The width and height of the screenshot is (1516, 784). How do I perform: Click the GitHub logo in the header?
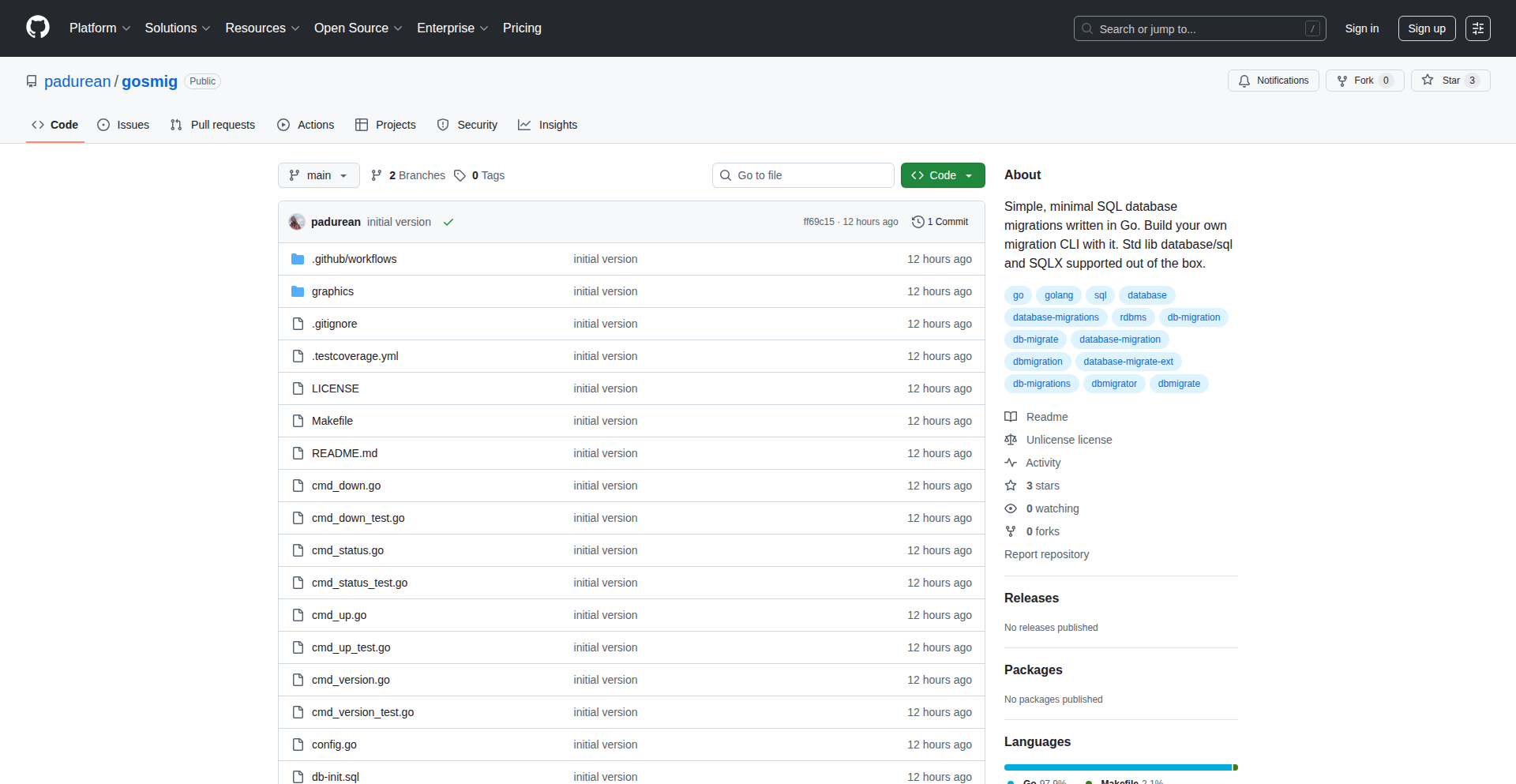36,28
